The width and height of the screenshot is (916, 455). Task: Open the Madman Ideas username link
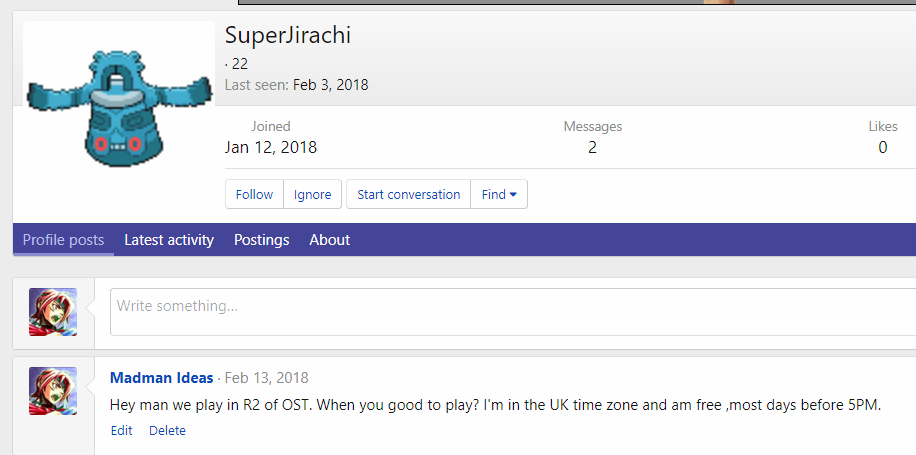(161, 378)
